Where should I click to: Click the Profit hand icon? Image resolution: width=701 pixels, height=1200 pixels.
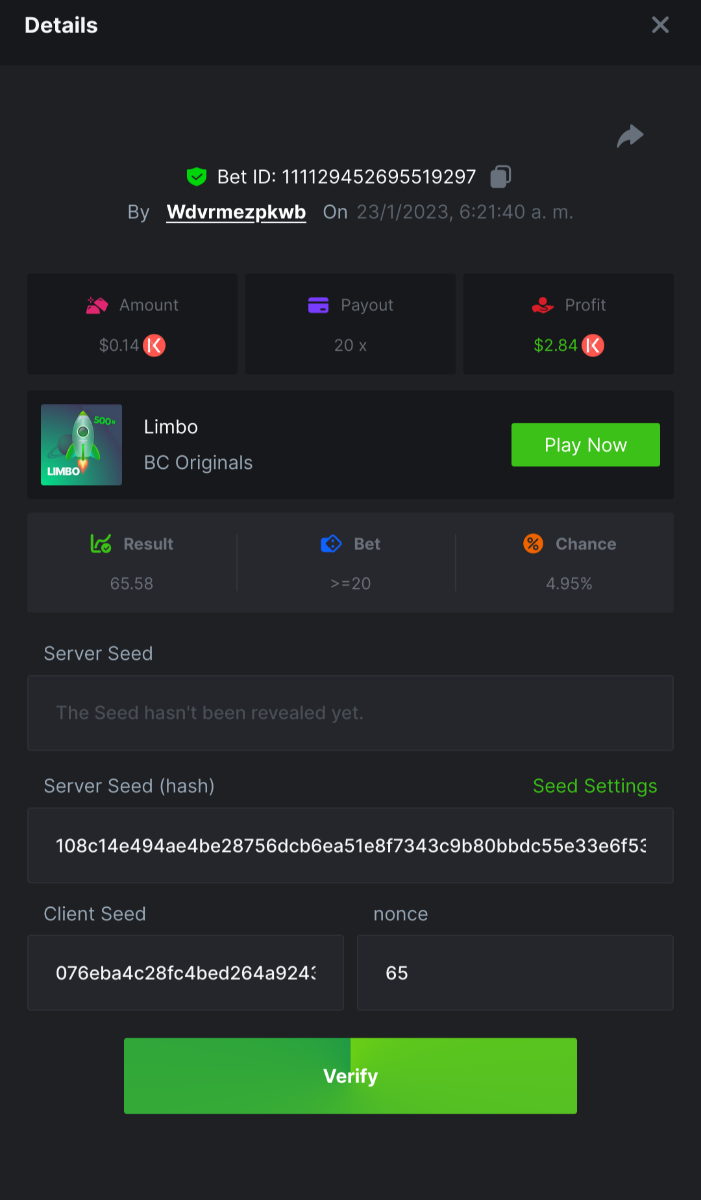(542, 305)
